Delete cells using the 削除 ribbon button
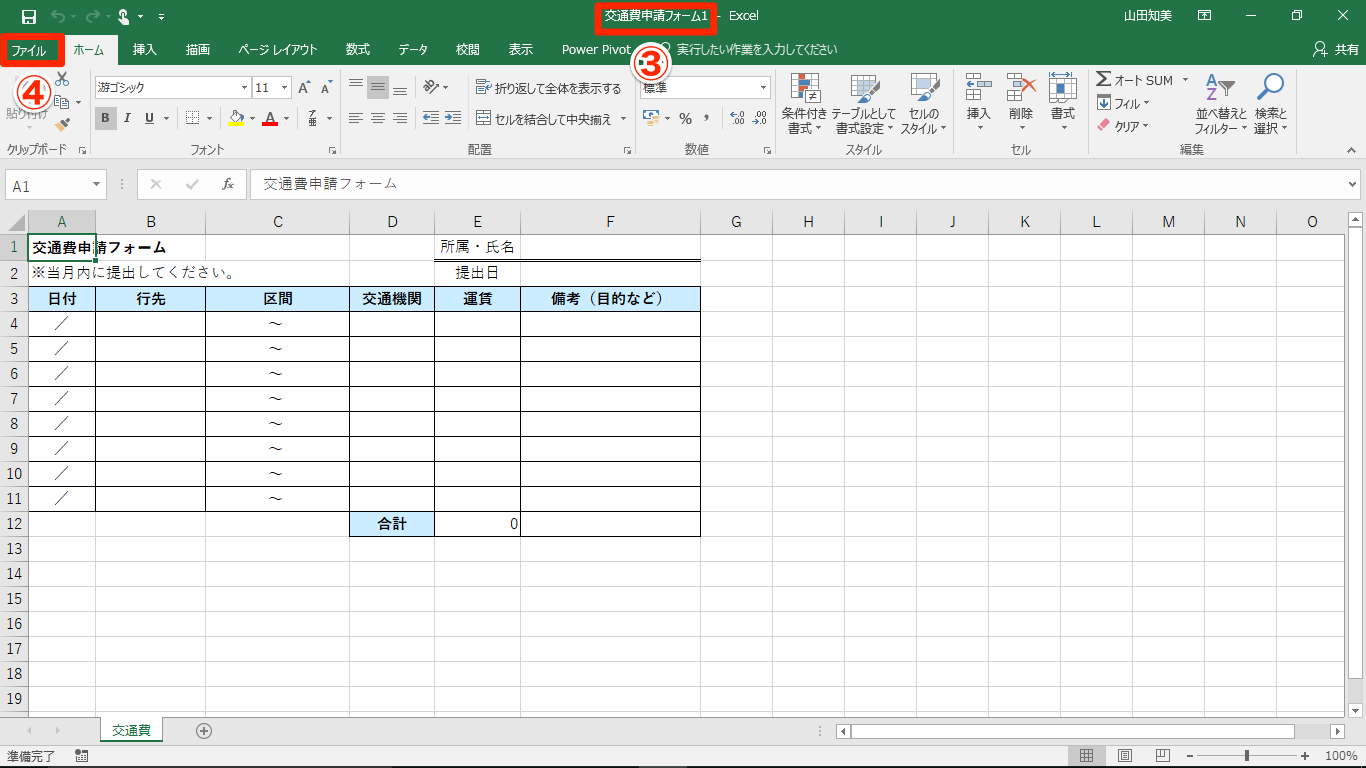The image size is (1366, 768). [x=1020, y=104]
